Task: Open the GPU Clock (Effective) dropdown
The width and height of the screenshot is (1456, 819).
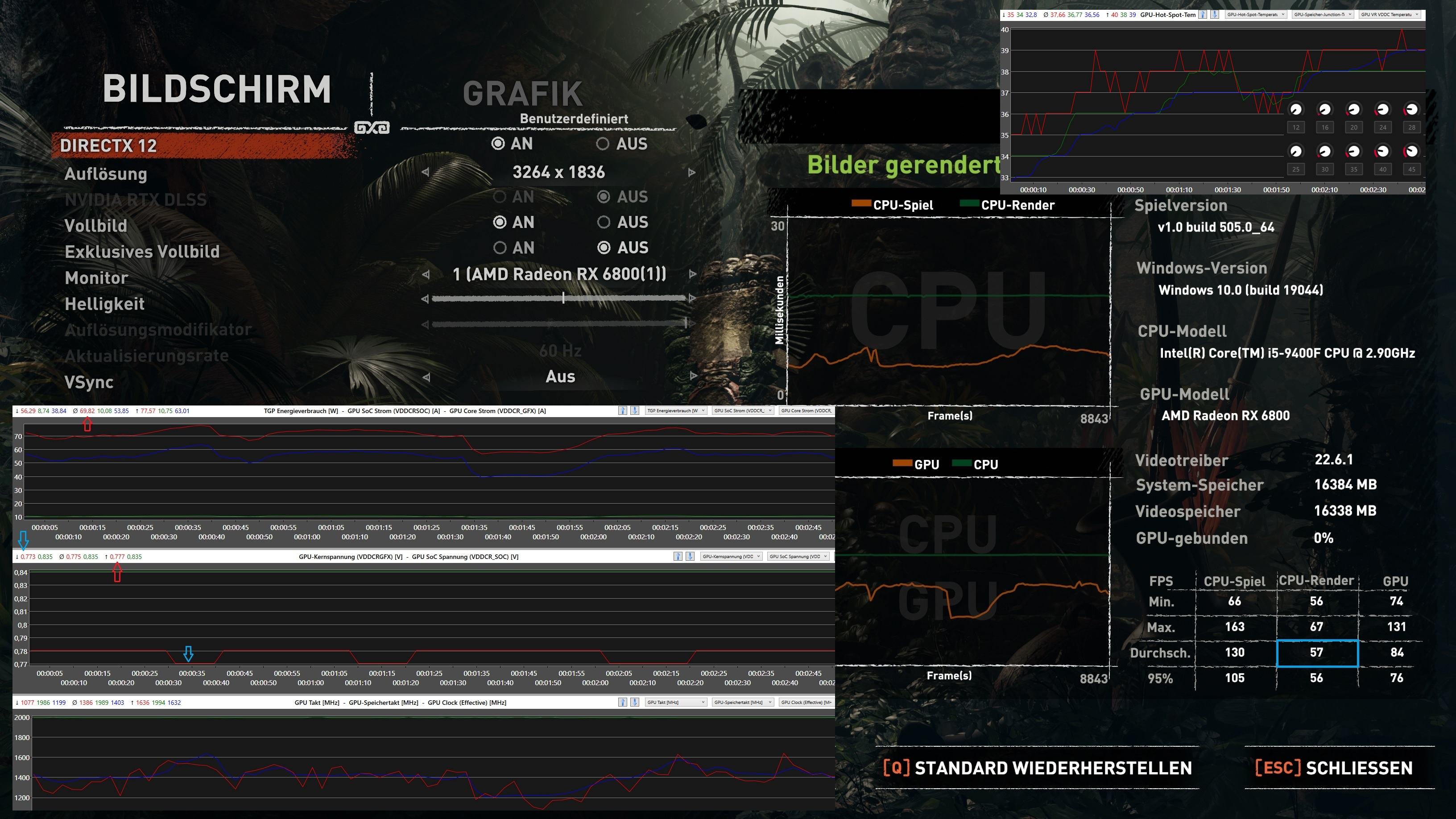Action: (807, 702)
